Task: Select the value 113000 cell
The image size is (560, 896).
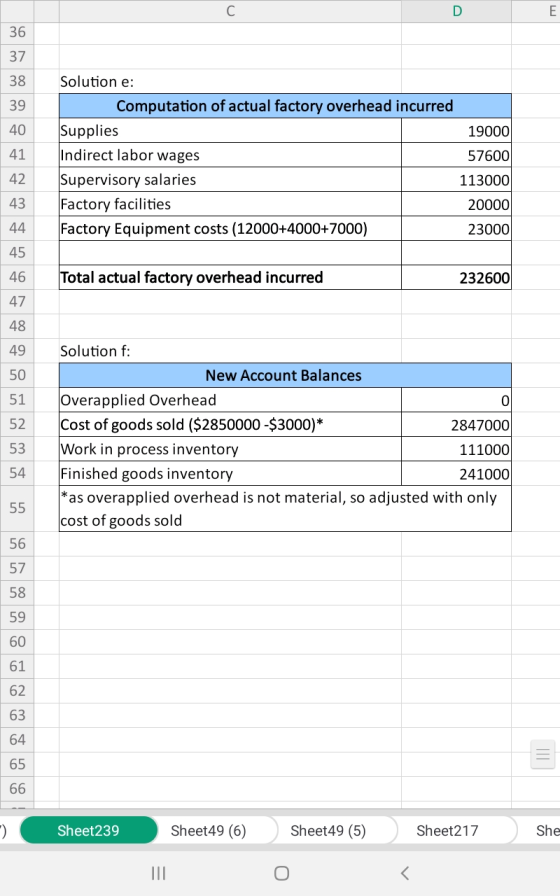Action: [457, 179]
